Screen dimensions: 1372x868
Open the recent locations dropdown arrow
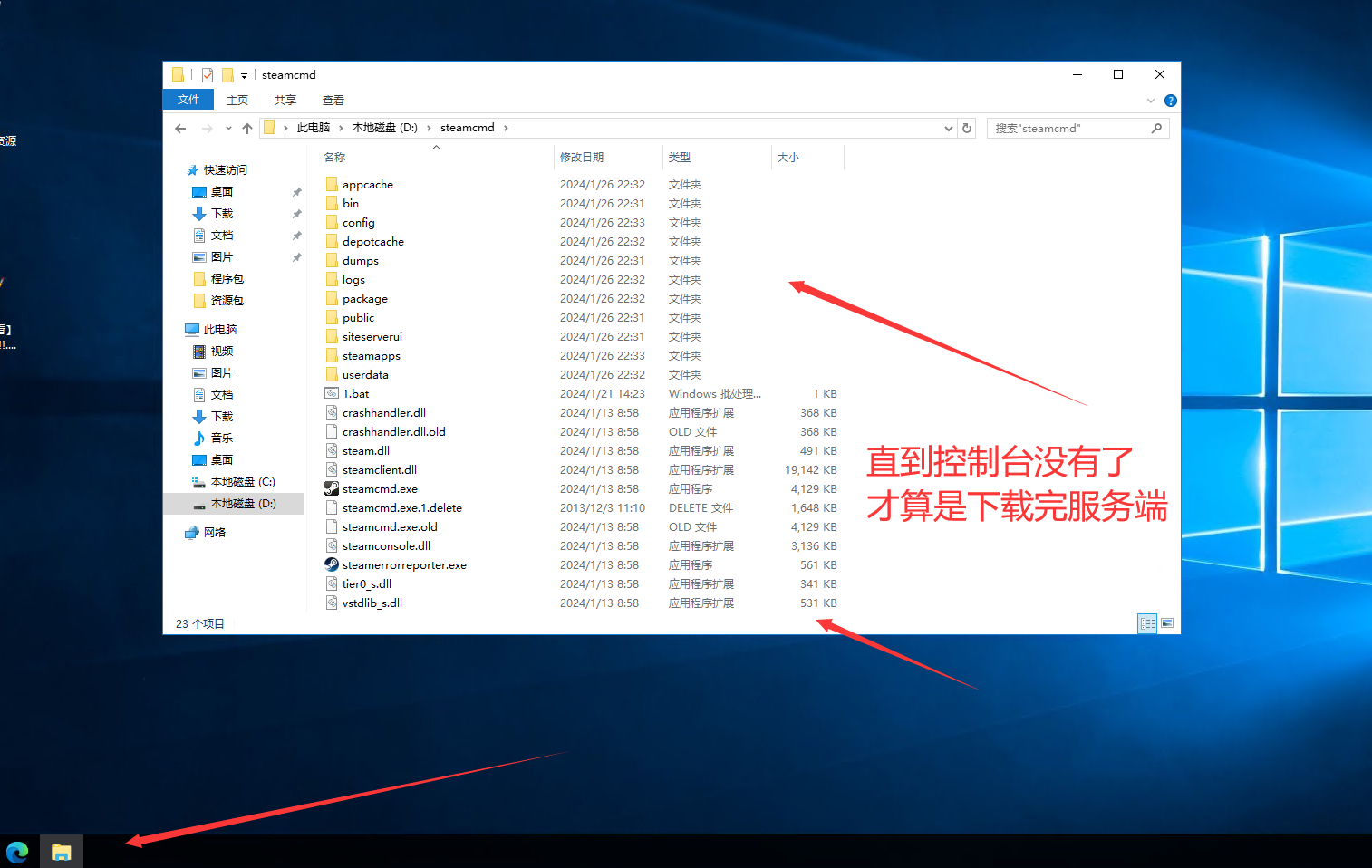[x=228, y=129]
